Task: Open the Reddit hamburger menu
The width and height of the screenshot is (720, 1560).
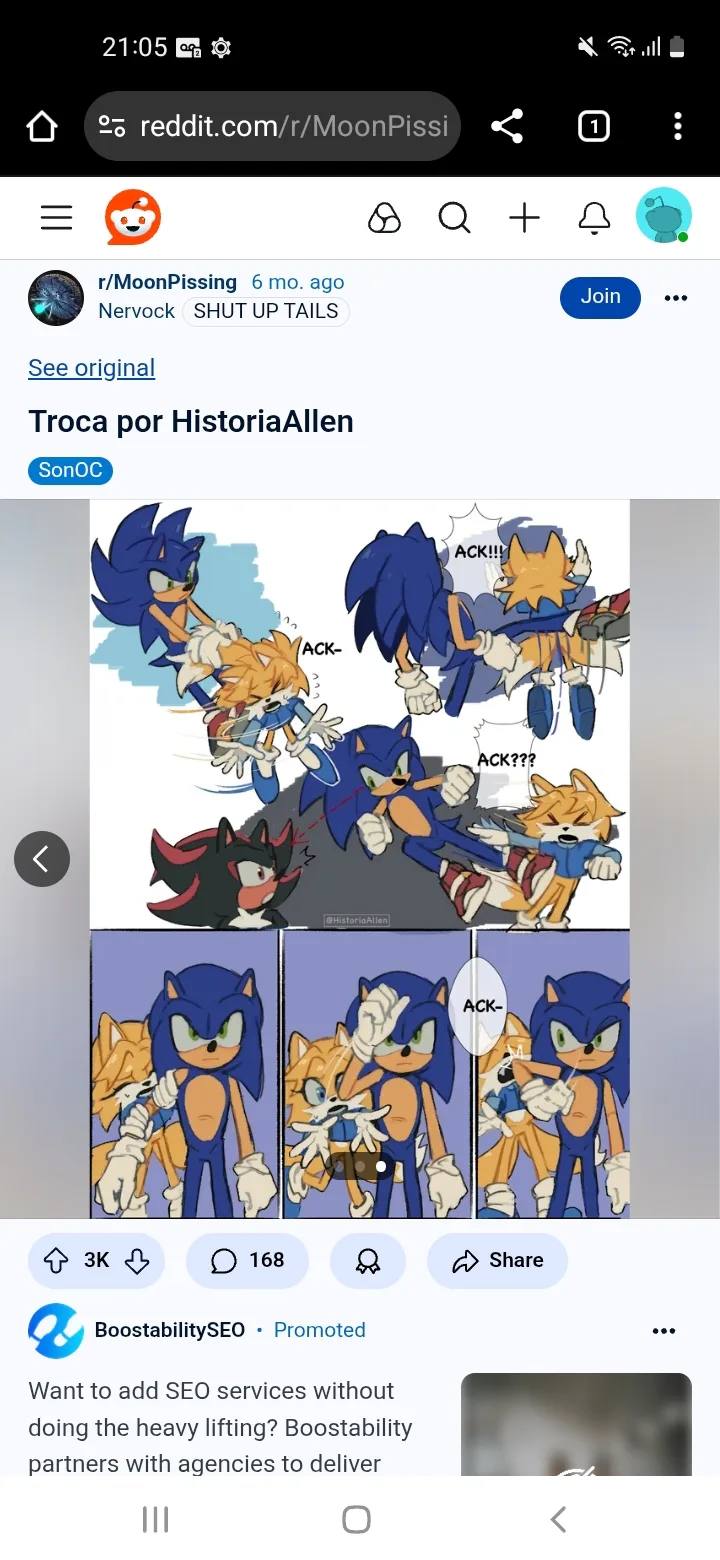Action: point(56,218)
